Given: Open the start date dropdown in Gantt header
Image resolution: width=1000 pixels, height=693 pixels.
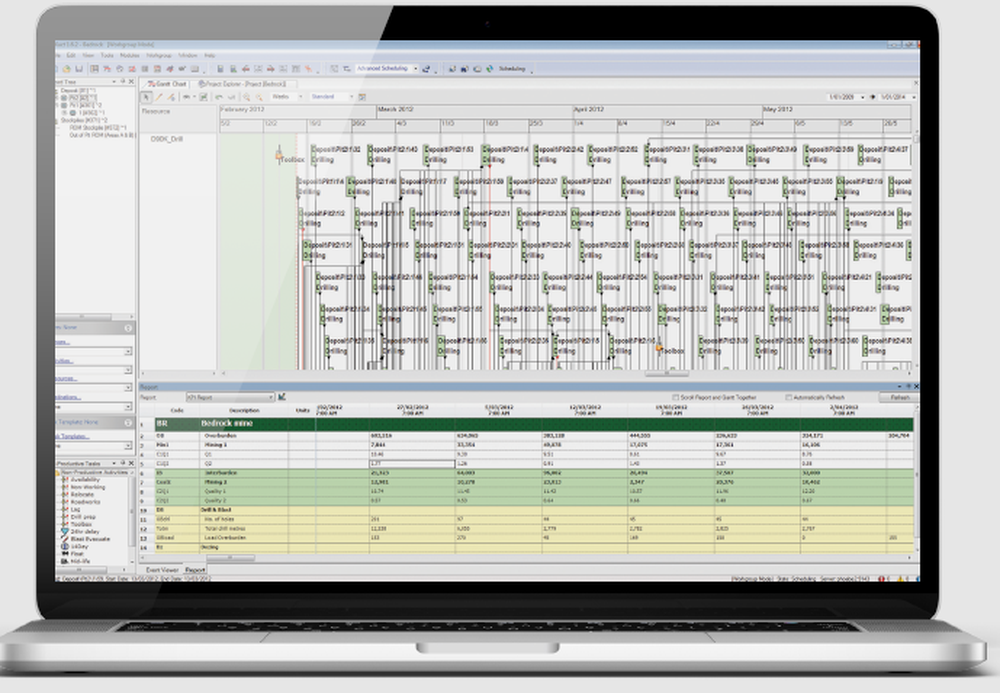Looking at the screenshot, I should tap(863, 97).
